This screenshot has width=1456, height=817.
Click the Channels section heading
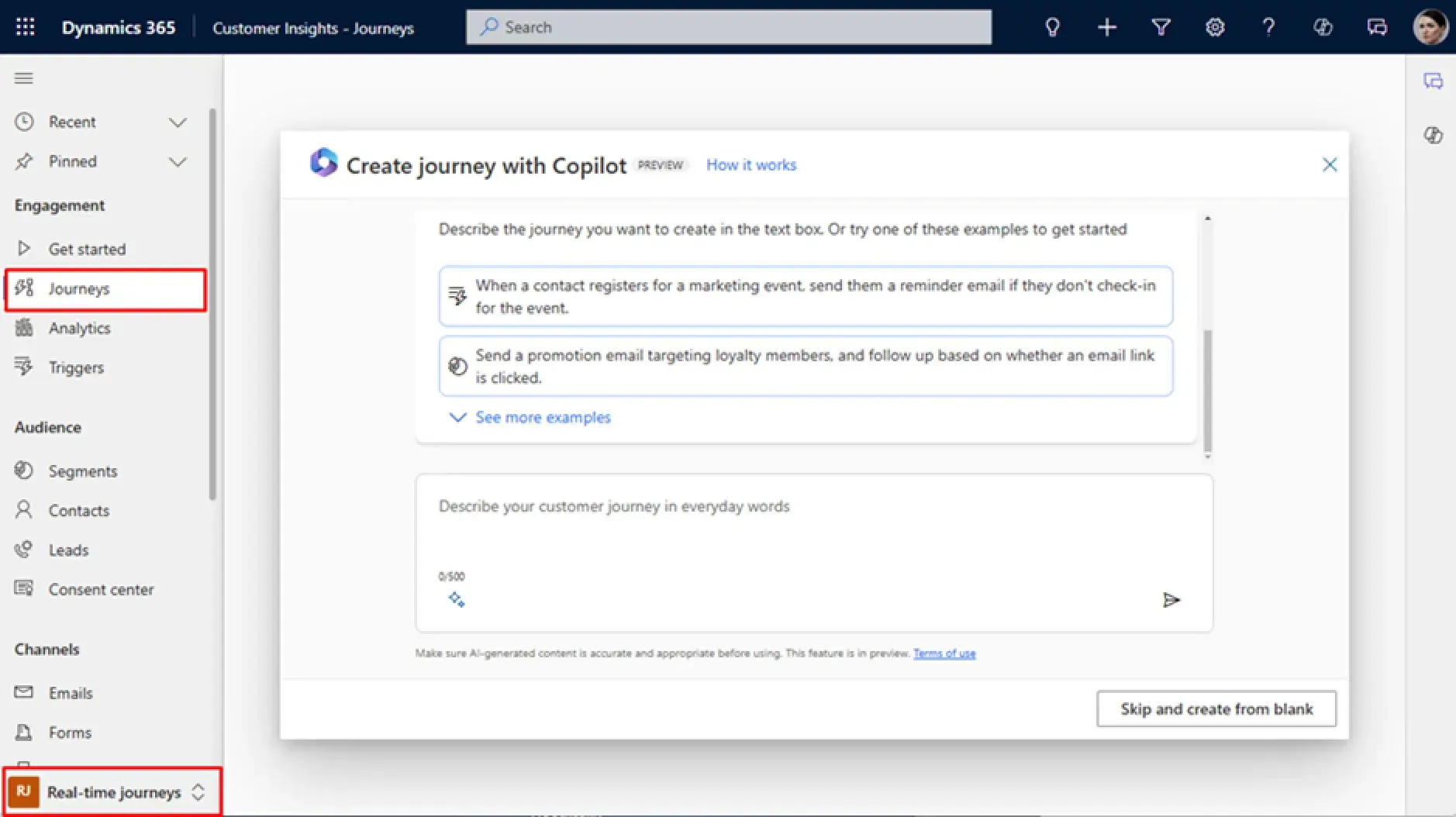[47, 650]
